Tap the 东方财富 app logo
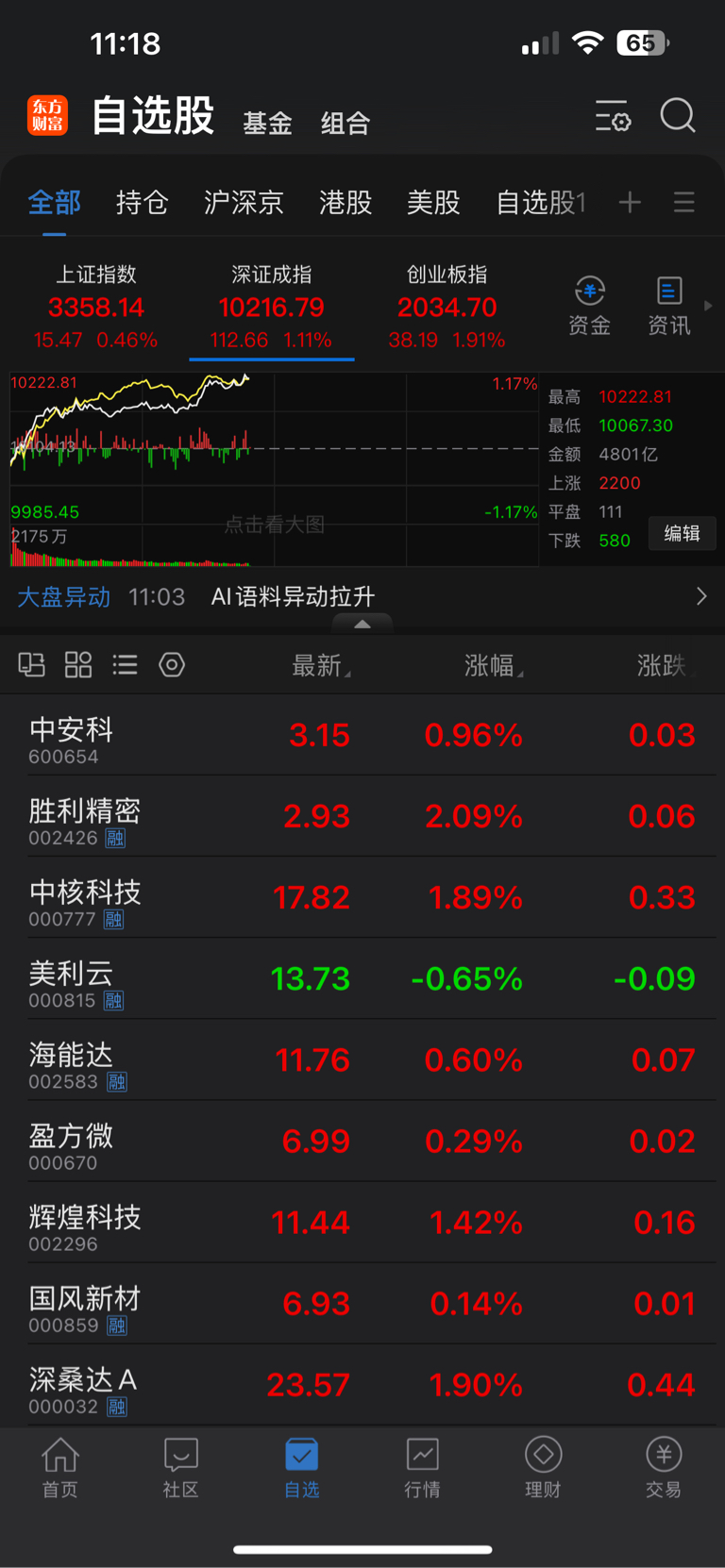The height and width of the screenshot is (1568, 725). point(47,116)
